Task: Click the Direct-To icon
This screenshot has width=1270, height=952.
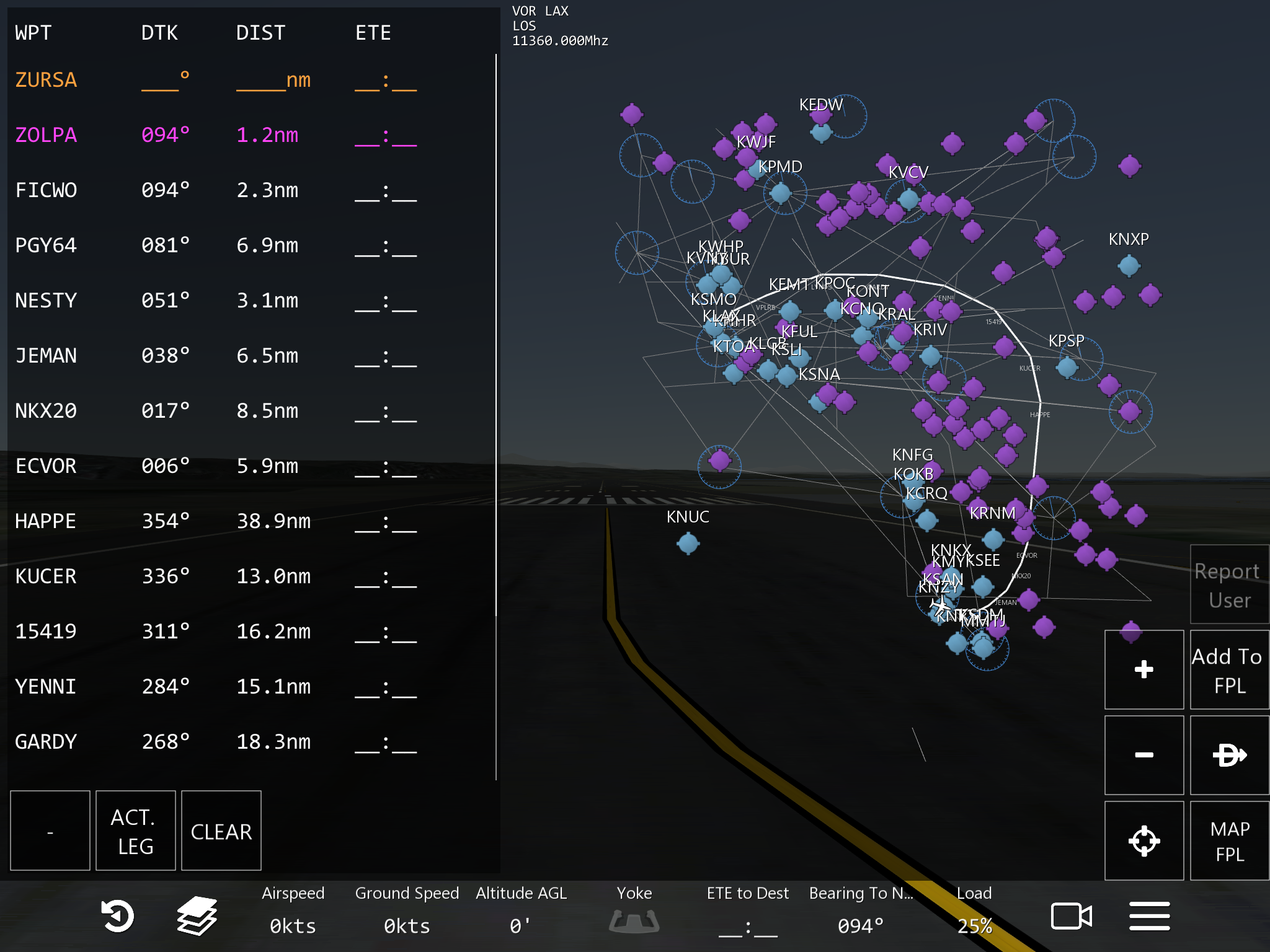Action: coord(1229,755)
